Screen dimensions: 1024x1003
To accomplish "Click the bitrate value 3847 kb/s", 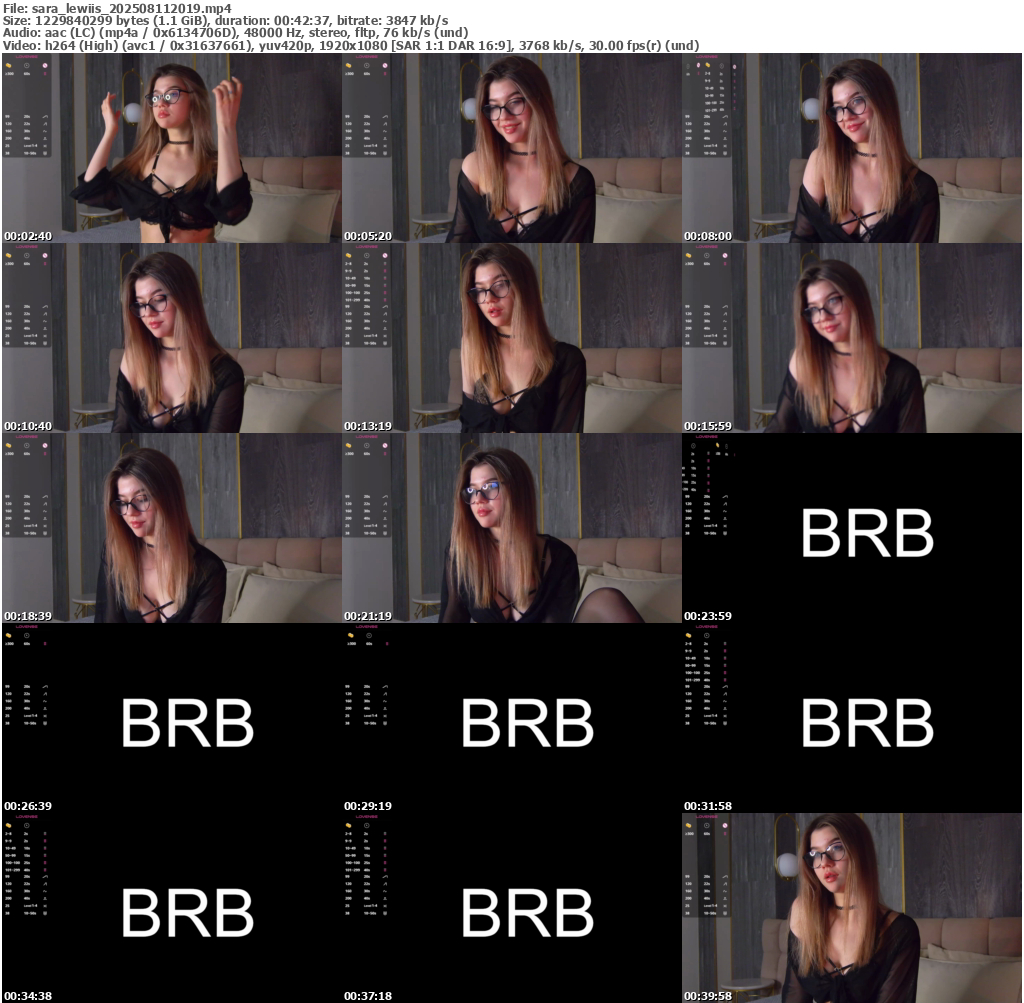I will (x=417, y=21).
